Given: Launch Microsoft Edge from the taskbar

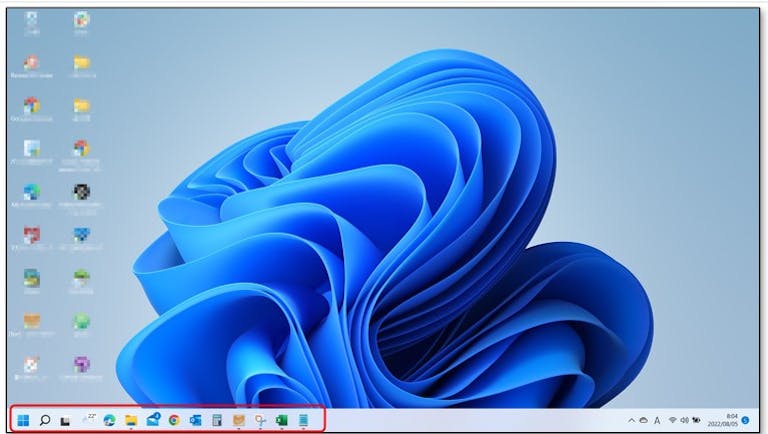Looking at the screenshot, I should click(x=110, y=420).
